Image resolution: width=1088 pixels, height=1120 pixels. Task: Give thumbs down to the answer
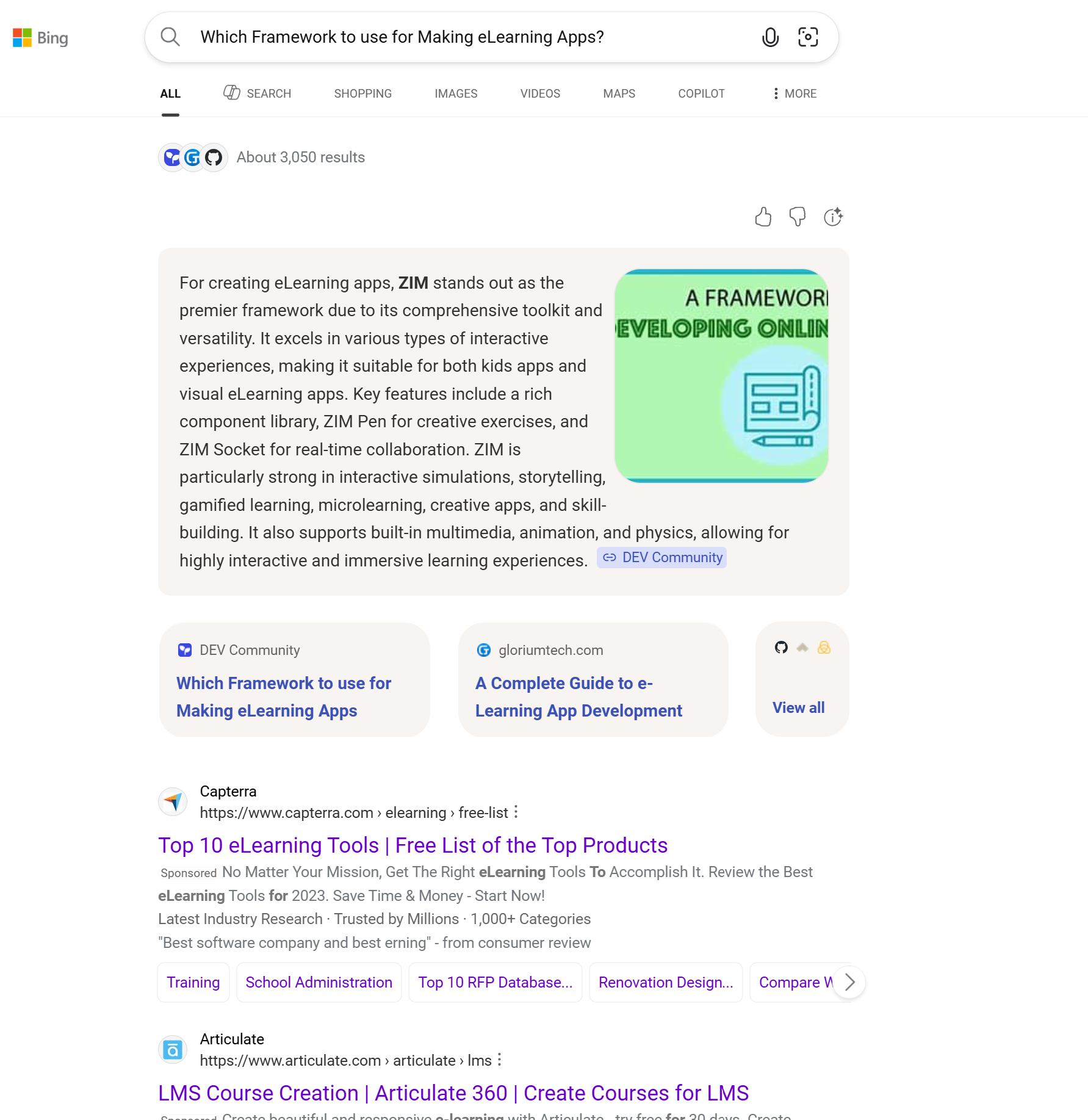tap(797, 217)
